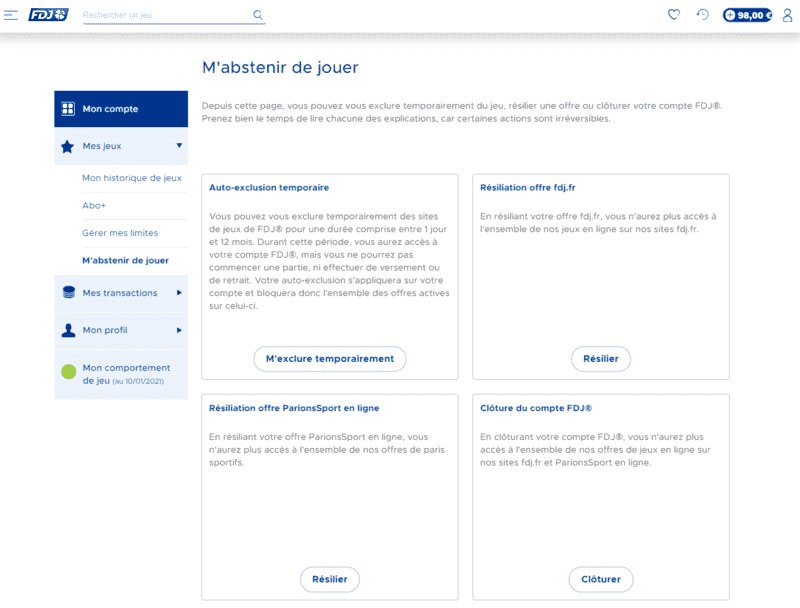Viewport: 800px width, 608px height.
Task: Click the text starting 'Depuis cette page'
Action: [x=462, y=112]
